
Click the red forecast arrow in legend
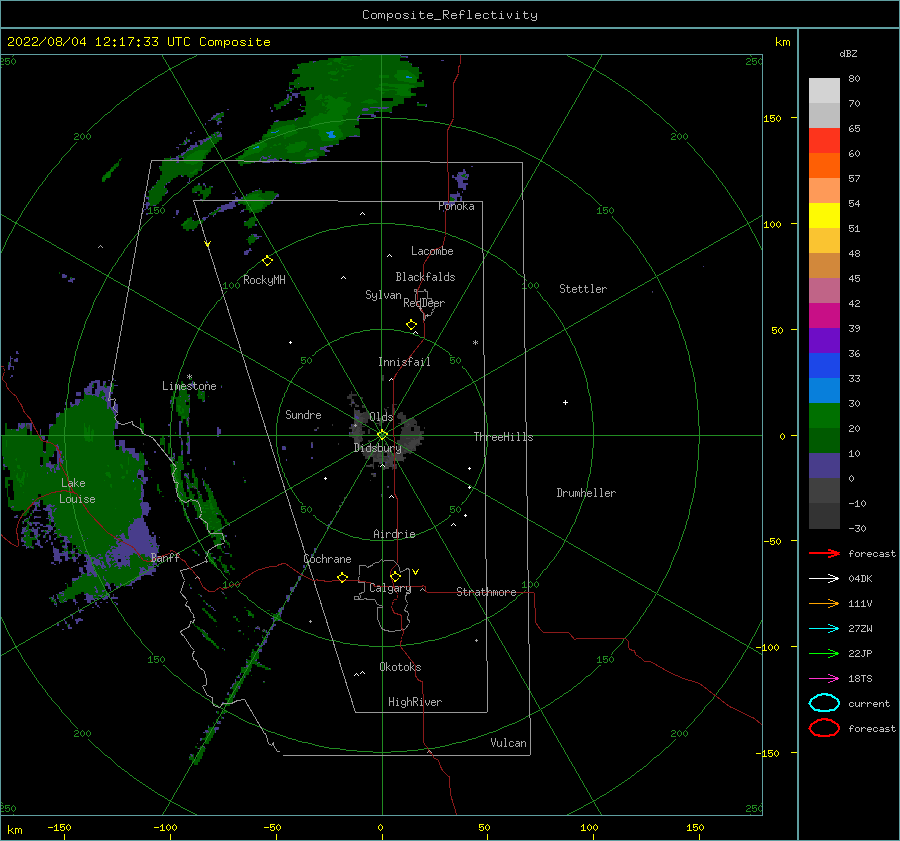(x=824, y=553)
